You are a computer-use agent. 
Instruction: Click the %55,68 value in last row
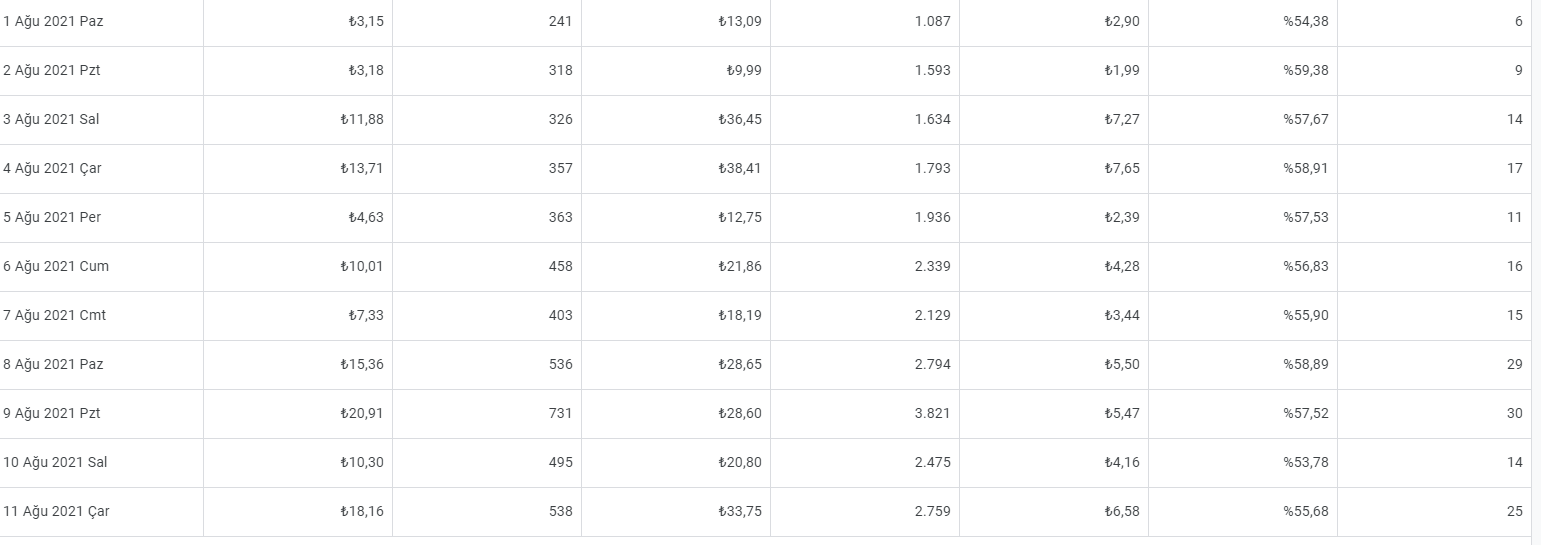(x=1306, y=511)
